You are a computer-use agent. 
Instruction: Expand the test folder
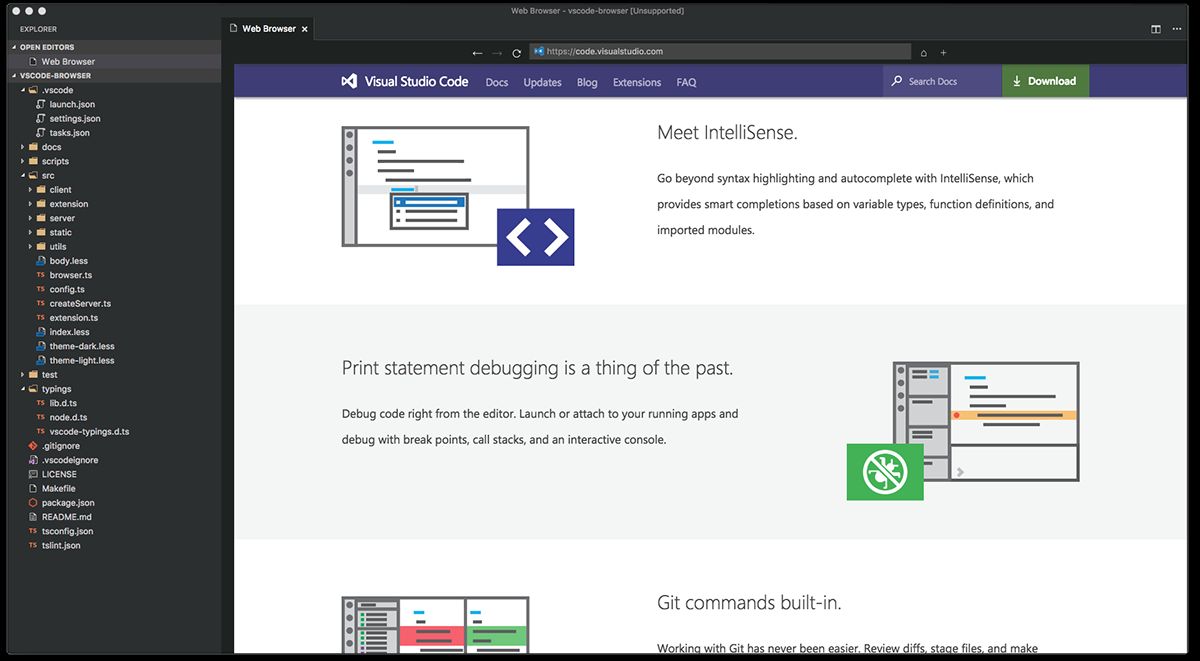[x=23, y=375]
